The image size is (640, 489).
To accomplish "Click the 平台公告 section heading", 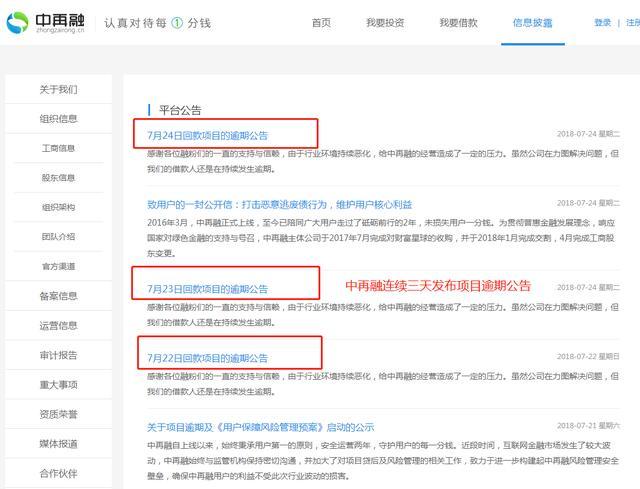I will point(180,110).
